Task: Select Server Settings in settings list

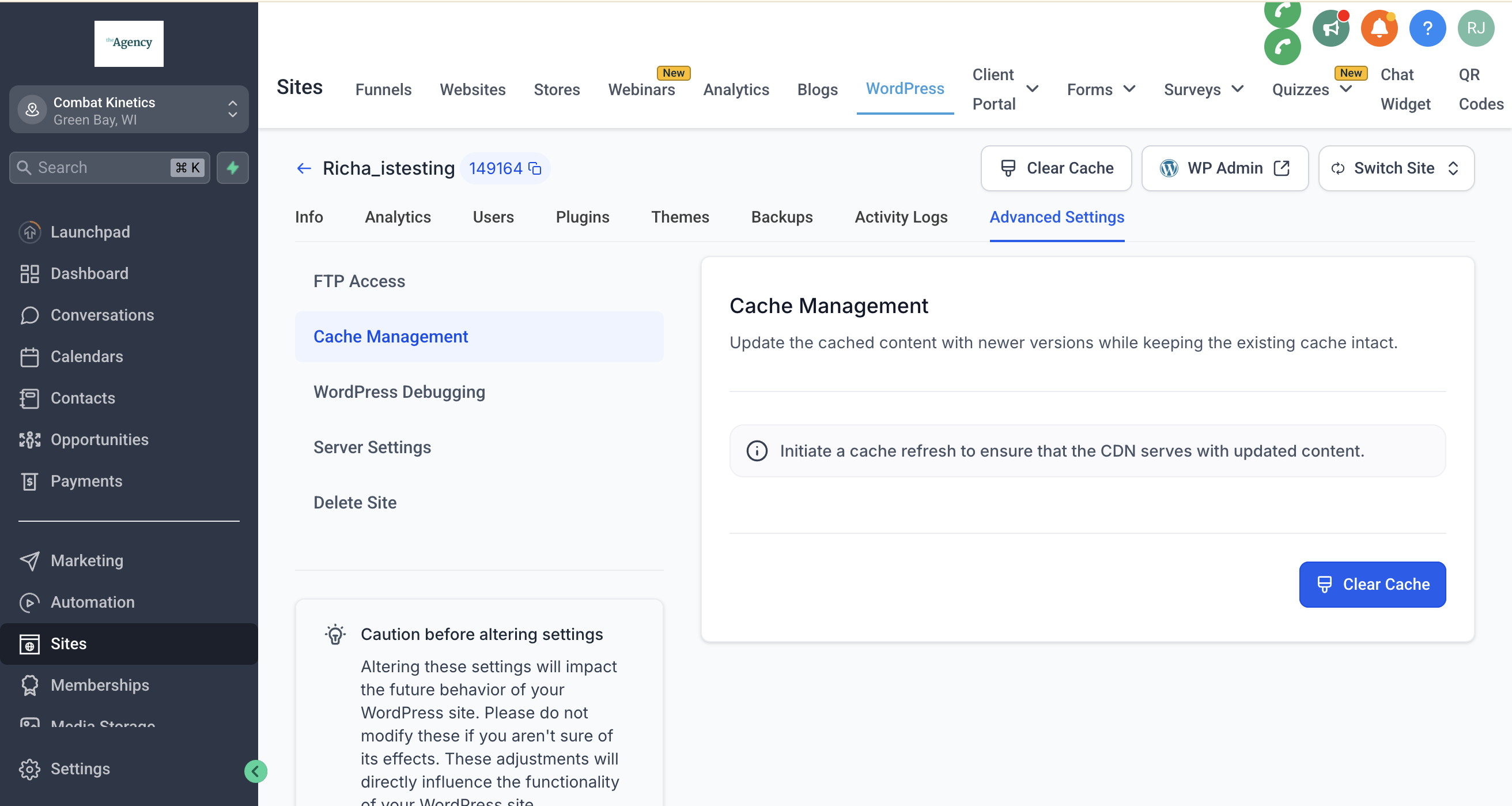Action: [x=372, y=447]
